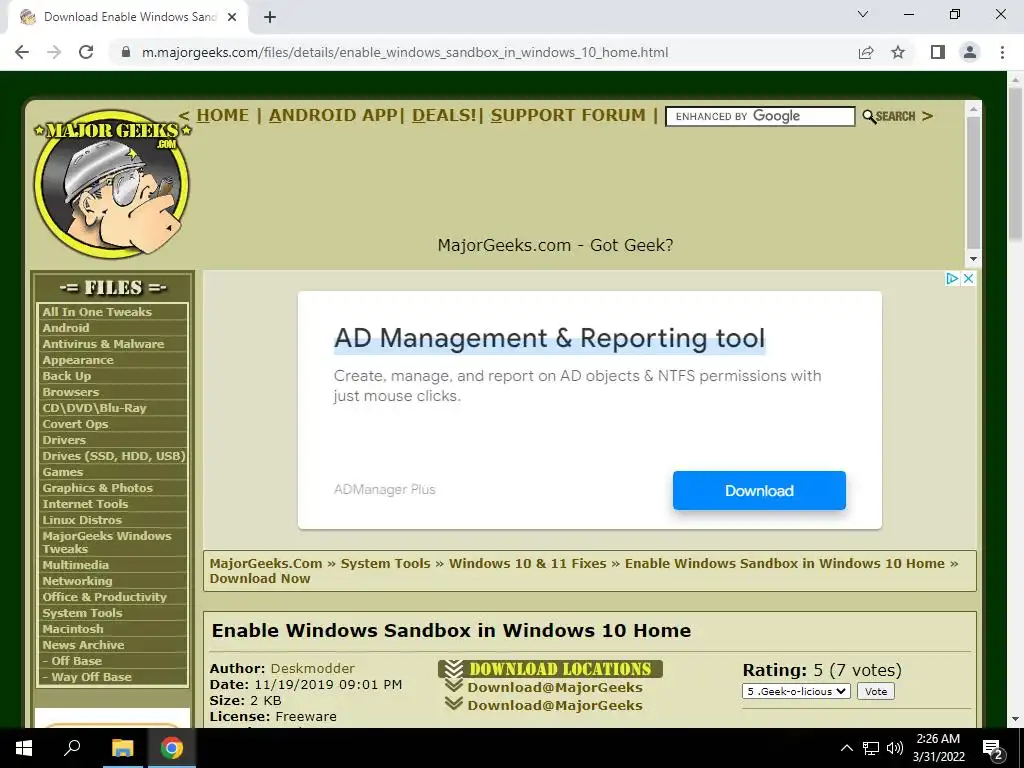Open the DEALS! menu link

[444, 115]
